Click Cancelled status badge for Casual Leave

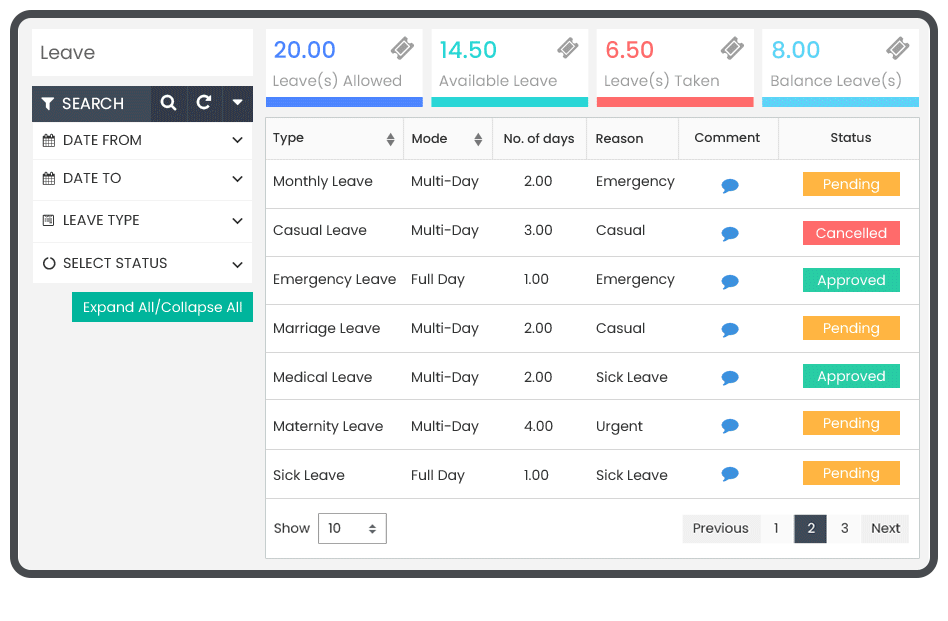click(x=851, y=233)
